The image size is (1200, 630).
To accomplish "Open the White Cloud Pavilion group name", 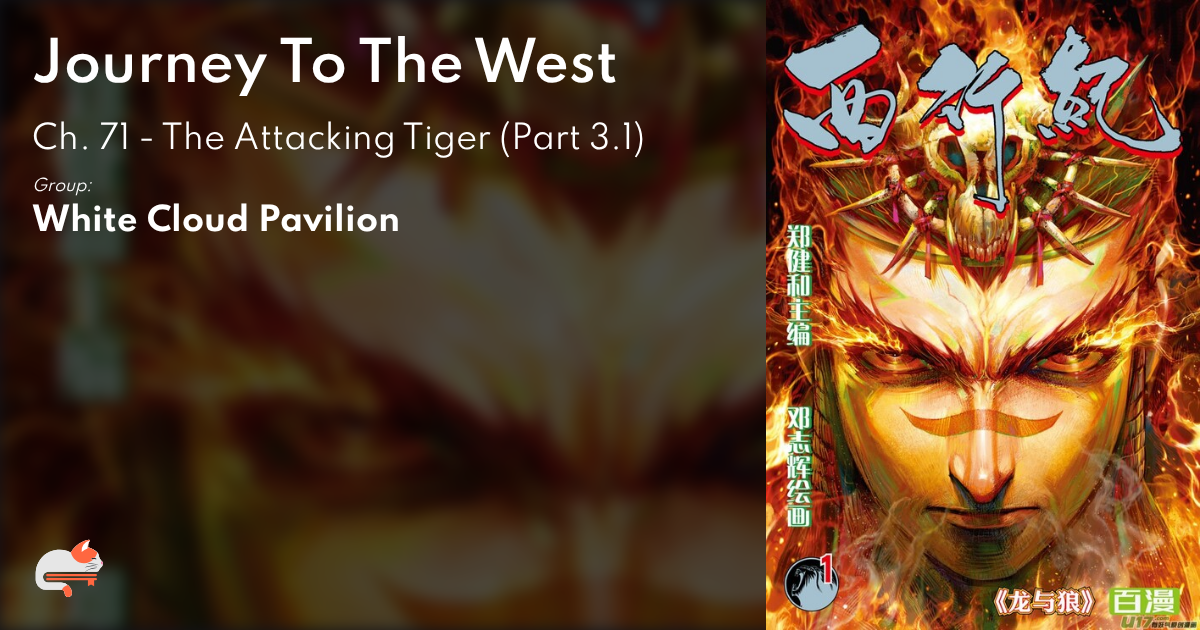I will [216, 219].
